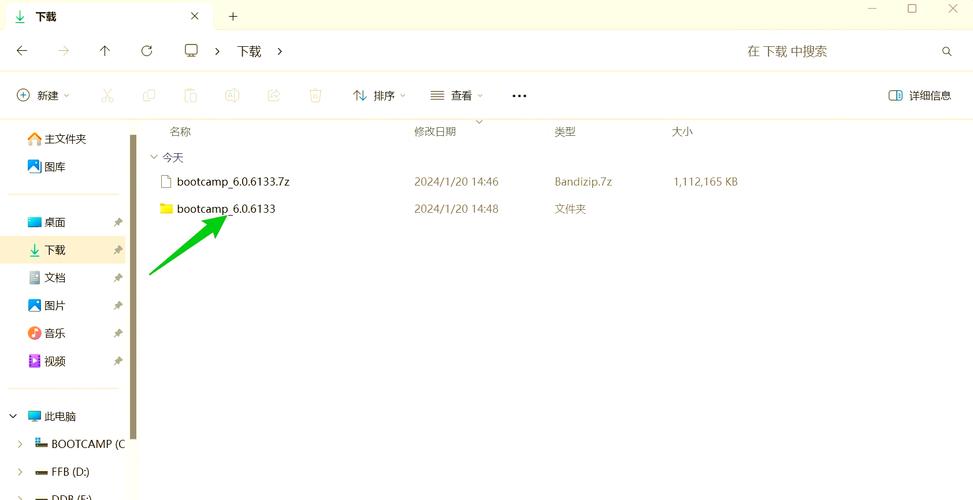The height and width of the screenshot is (500, 973).
Task: Click the Delete trash icon
Action: (315, 96)
